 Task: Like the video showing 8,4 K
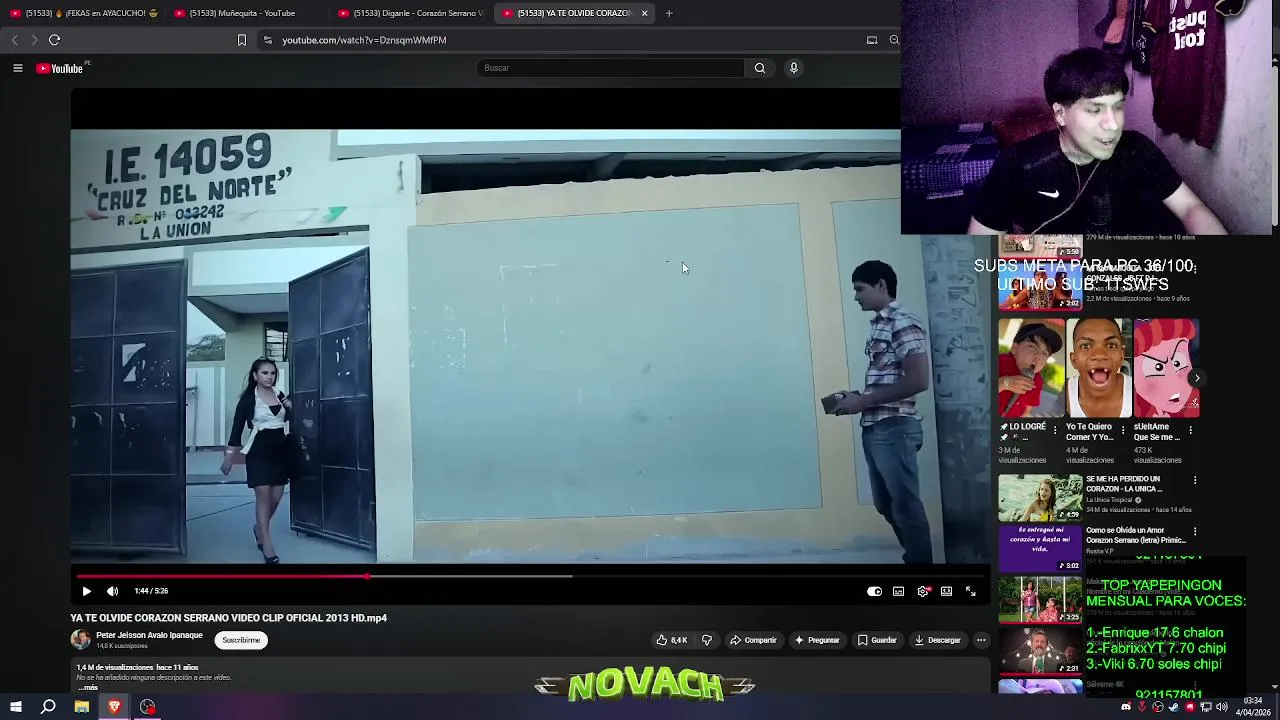pyautogui.click(x=672, y=640)
